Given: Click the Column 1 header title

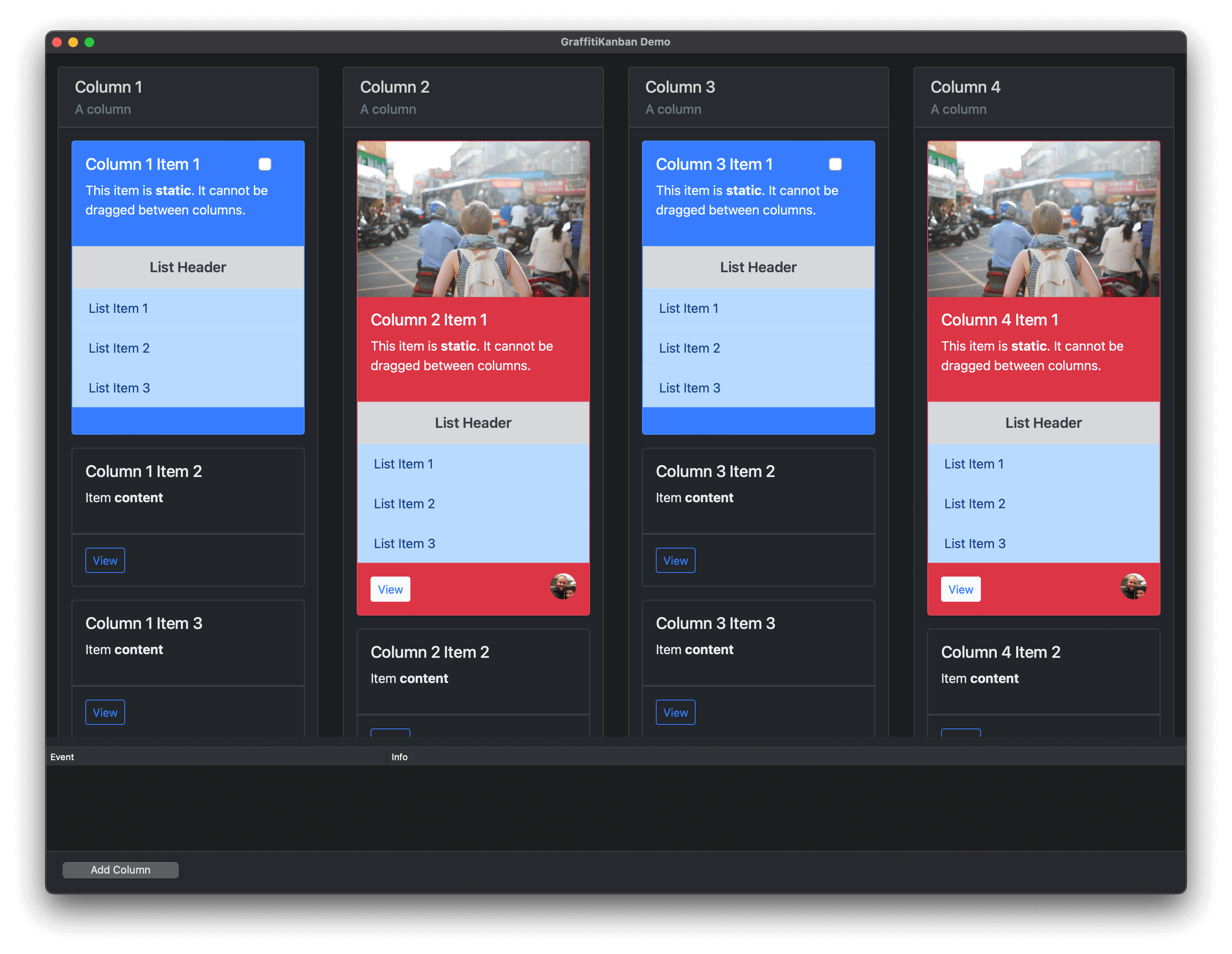Looking at the screenshot, I should point(108,87).
